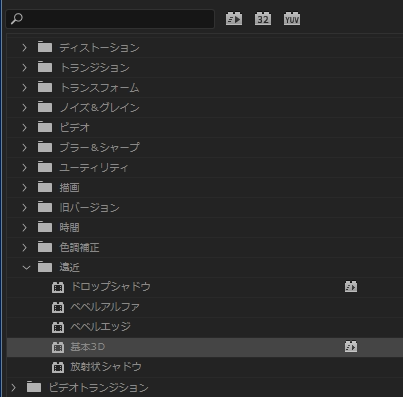Click the トランジション folder label

point(95,68)
